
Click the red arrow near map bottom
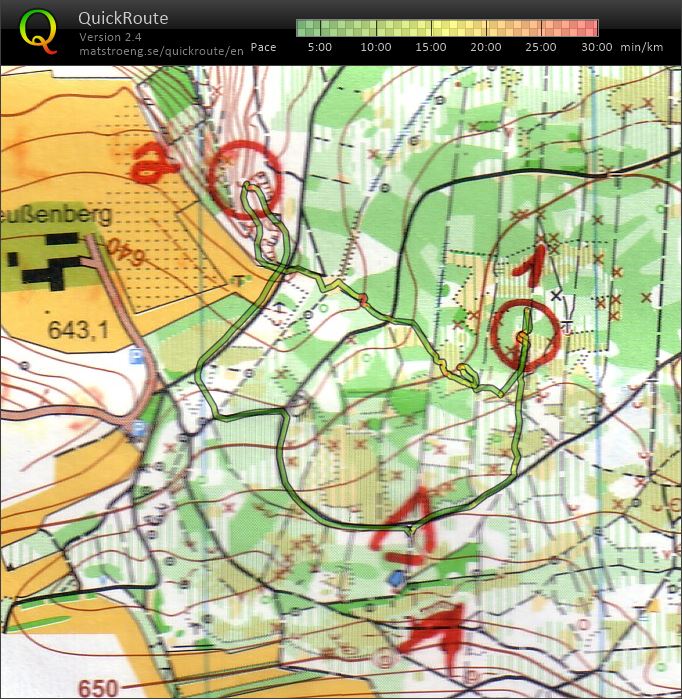click(x=436, y=629)
